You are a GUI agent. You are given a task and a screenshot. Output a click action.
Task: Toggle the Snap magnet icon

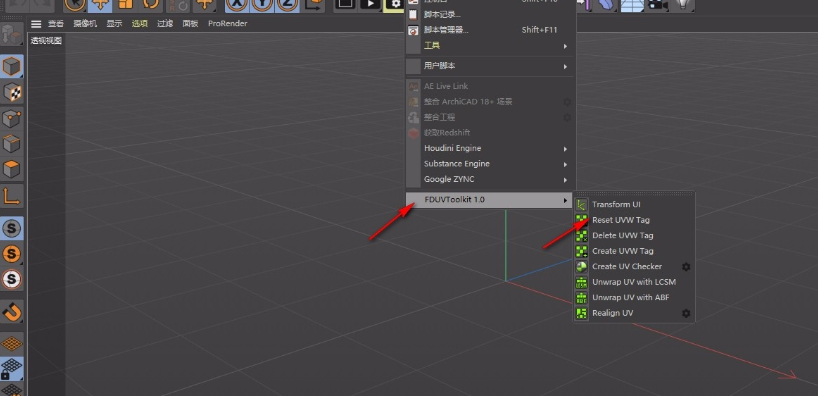pos(11,312)
